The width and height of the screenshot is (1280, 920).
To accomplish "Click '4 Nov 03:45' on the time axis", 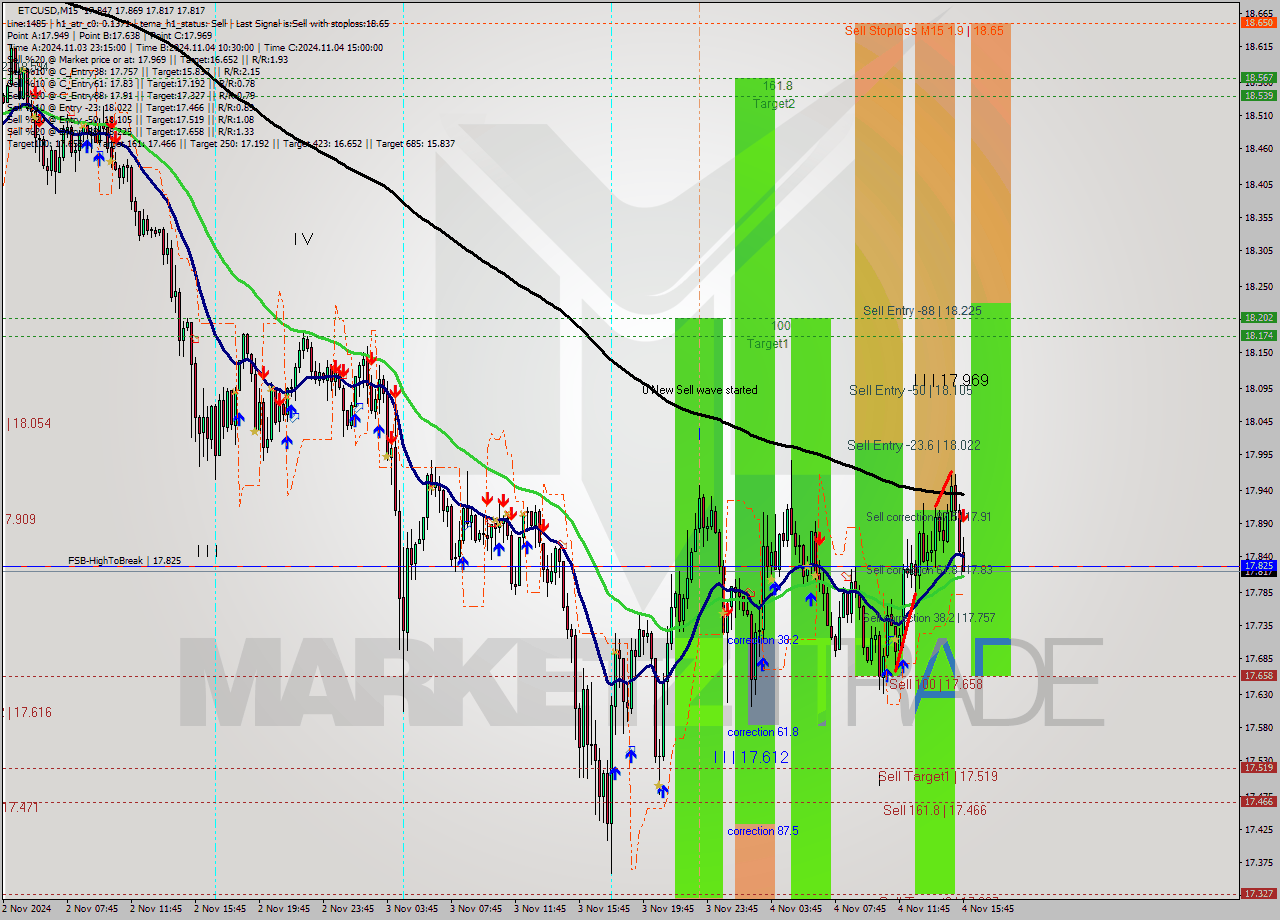I will point(796,909).
